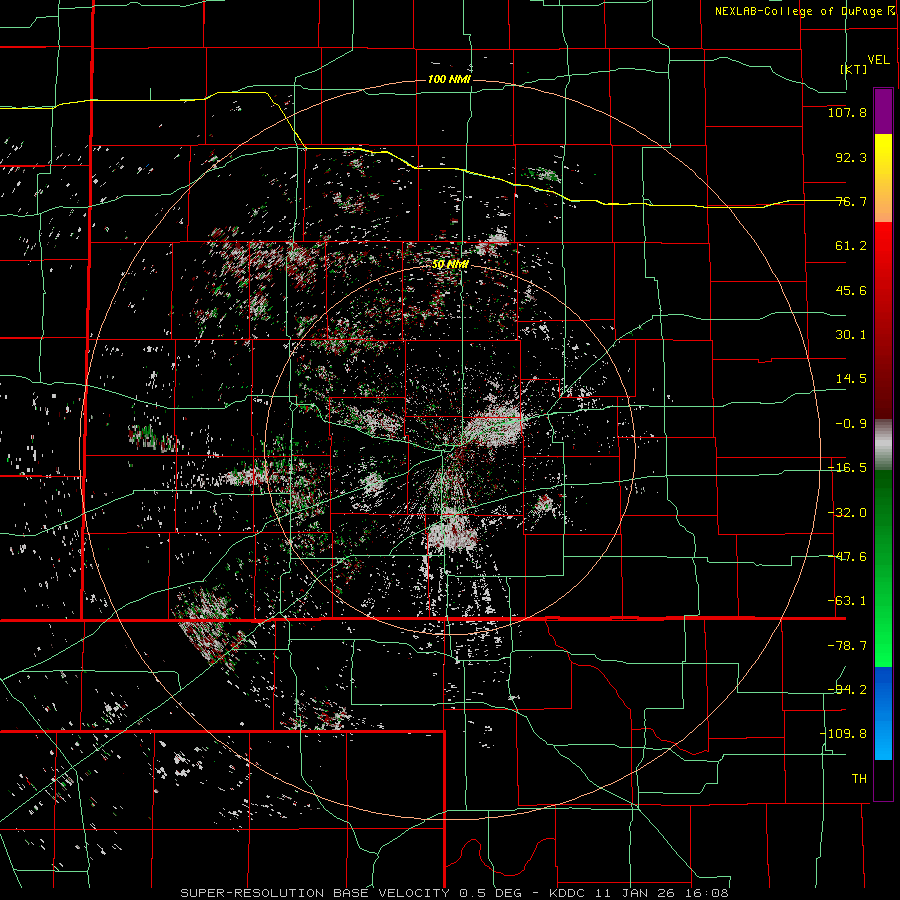Select the -63.1 velocity scale value

pos(847,601)
